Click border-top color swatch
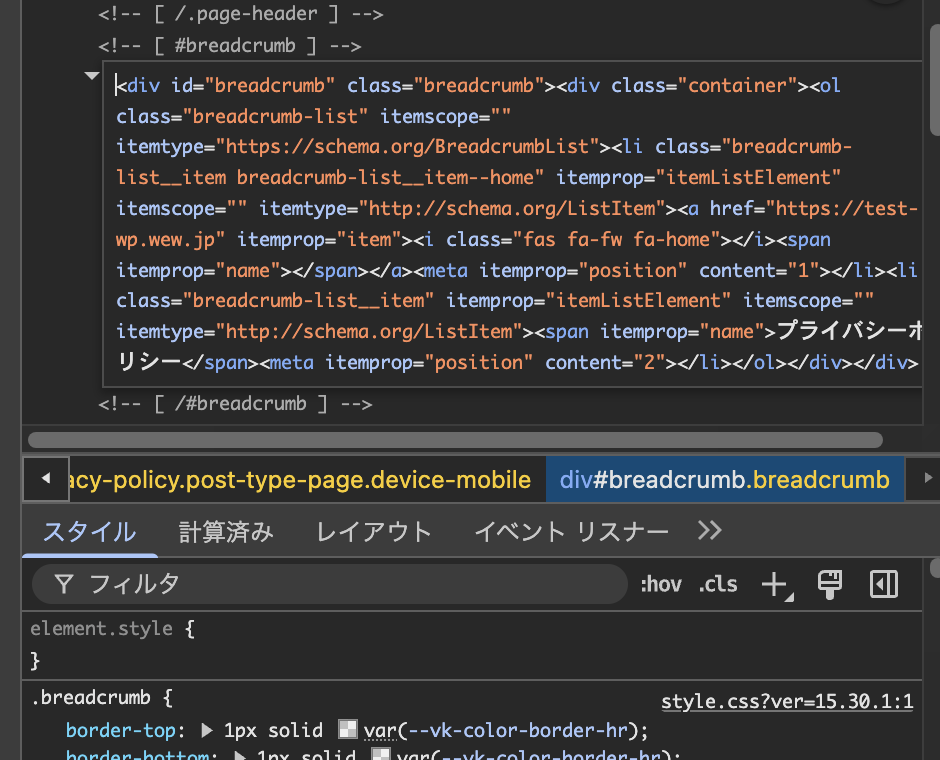The image size is (940, 760). pyautogui.click(x=348, y=730)
